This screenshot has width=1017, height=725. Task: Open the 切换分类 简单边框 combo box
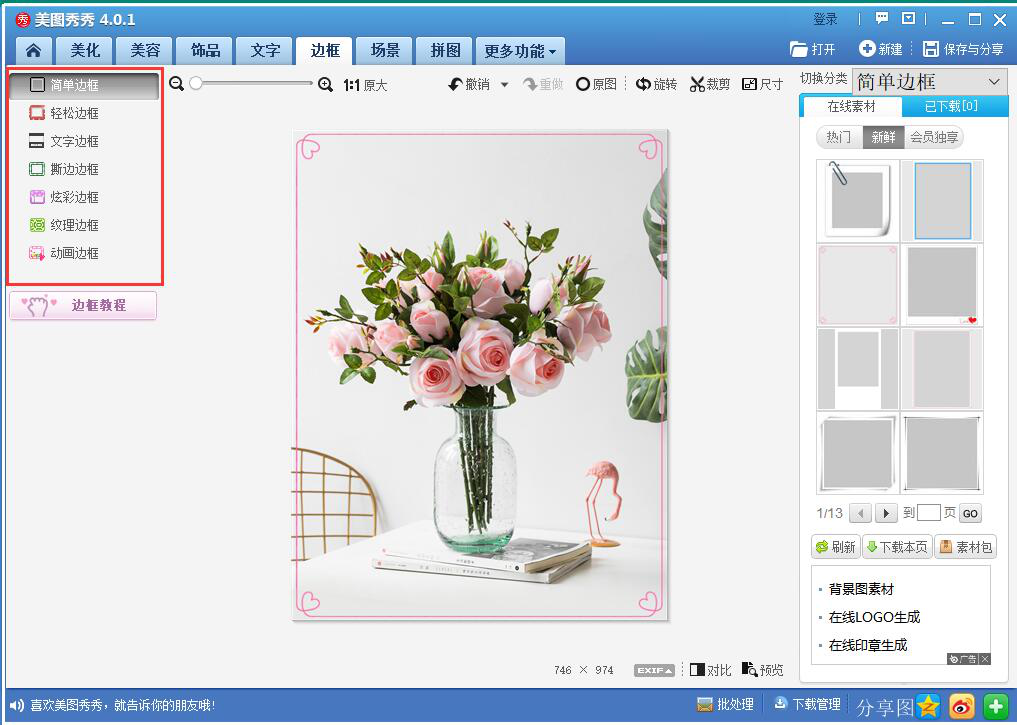tap(930, 82)
